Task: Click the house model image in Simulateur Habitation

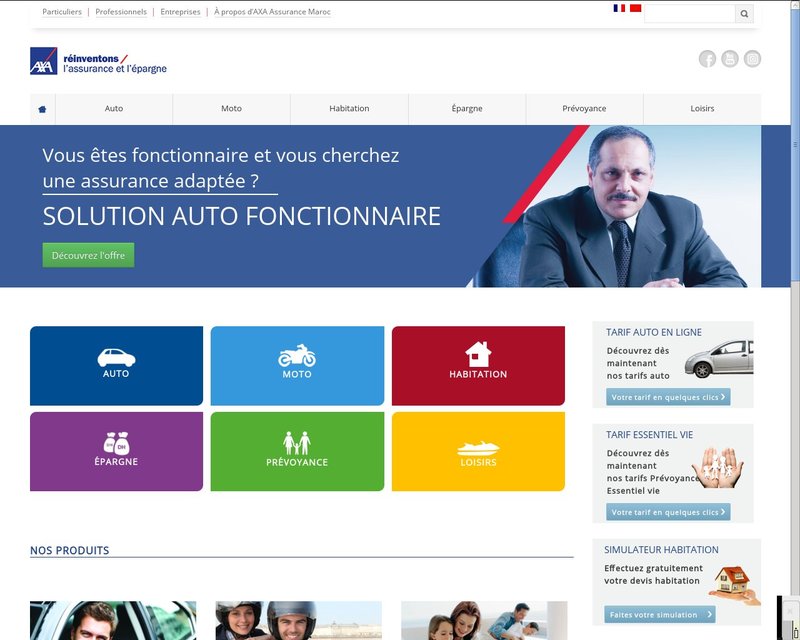Action: pyautogui.click(x=735, y=584)
